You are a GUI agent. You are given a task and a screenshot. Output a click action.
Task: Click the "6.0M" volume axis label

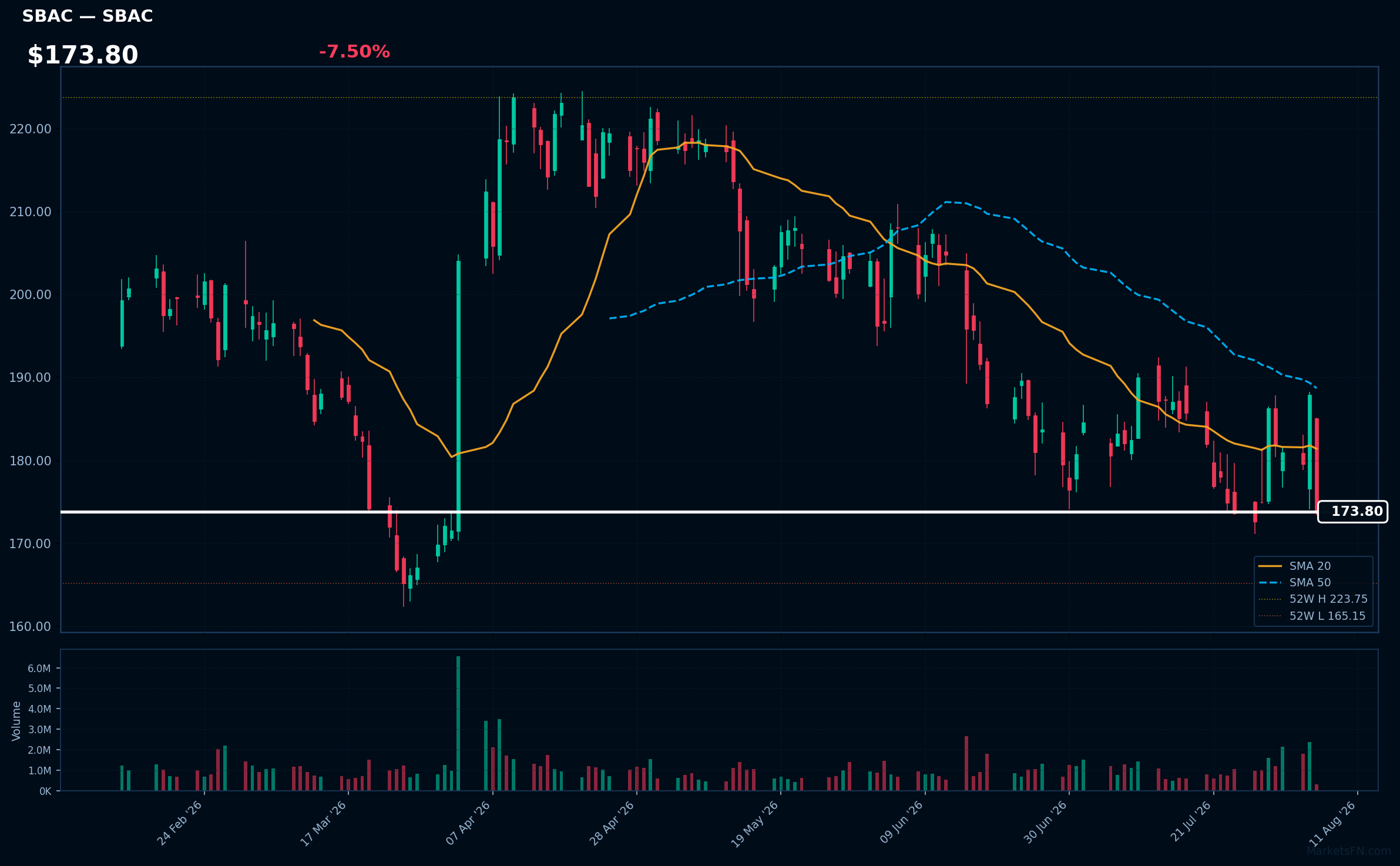coord(39,669)
